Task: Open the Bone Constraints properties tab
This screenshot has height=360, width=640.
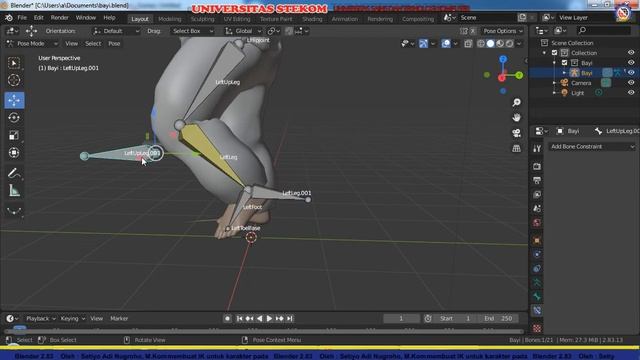Action: 537,311
